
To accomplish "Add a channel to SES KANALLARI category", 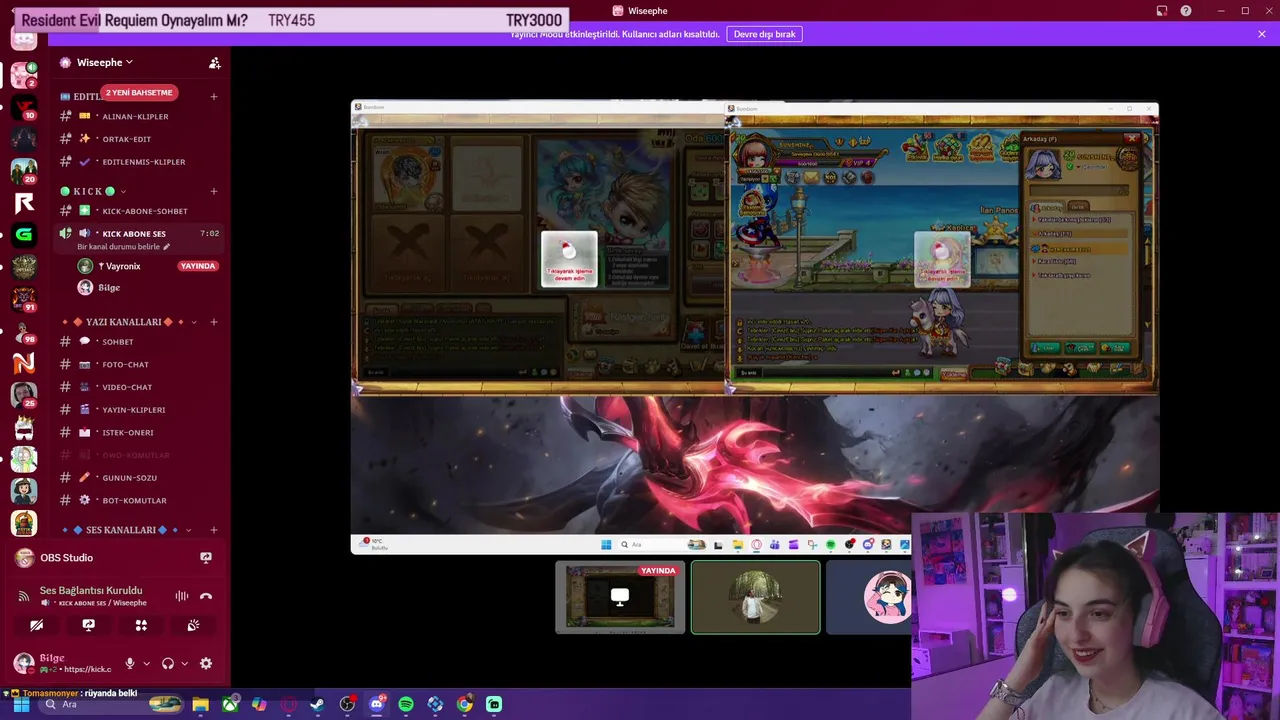I will point(214,530).
